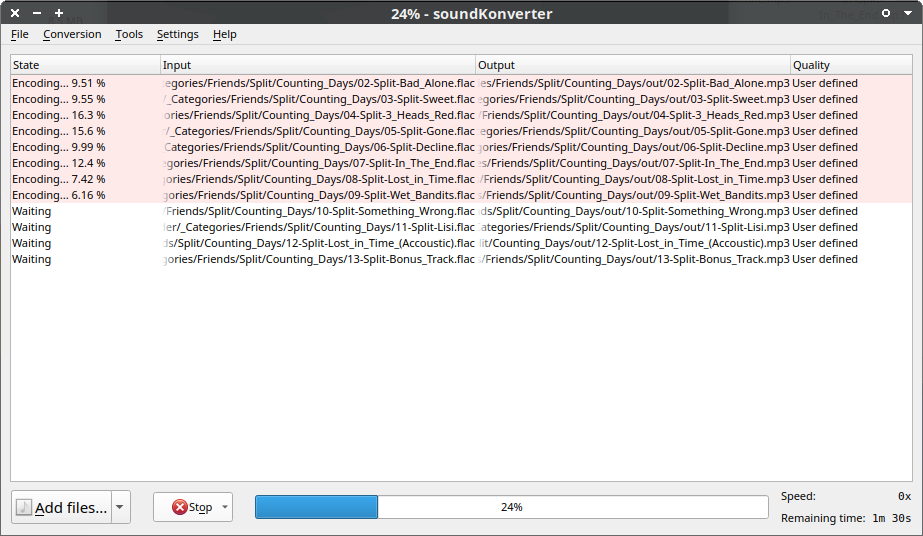The height and width of the screenshot is (536, 923).
Task: Click the window pin icon in title bar
Action: click(885, 13)
